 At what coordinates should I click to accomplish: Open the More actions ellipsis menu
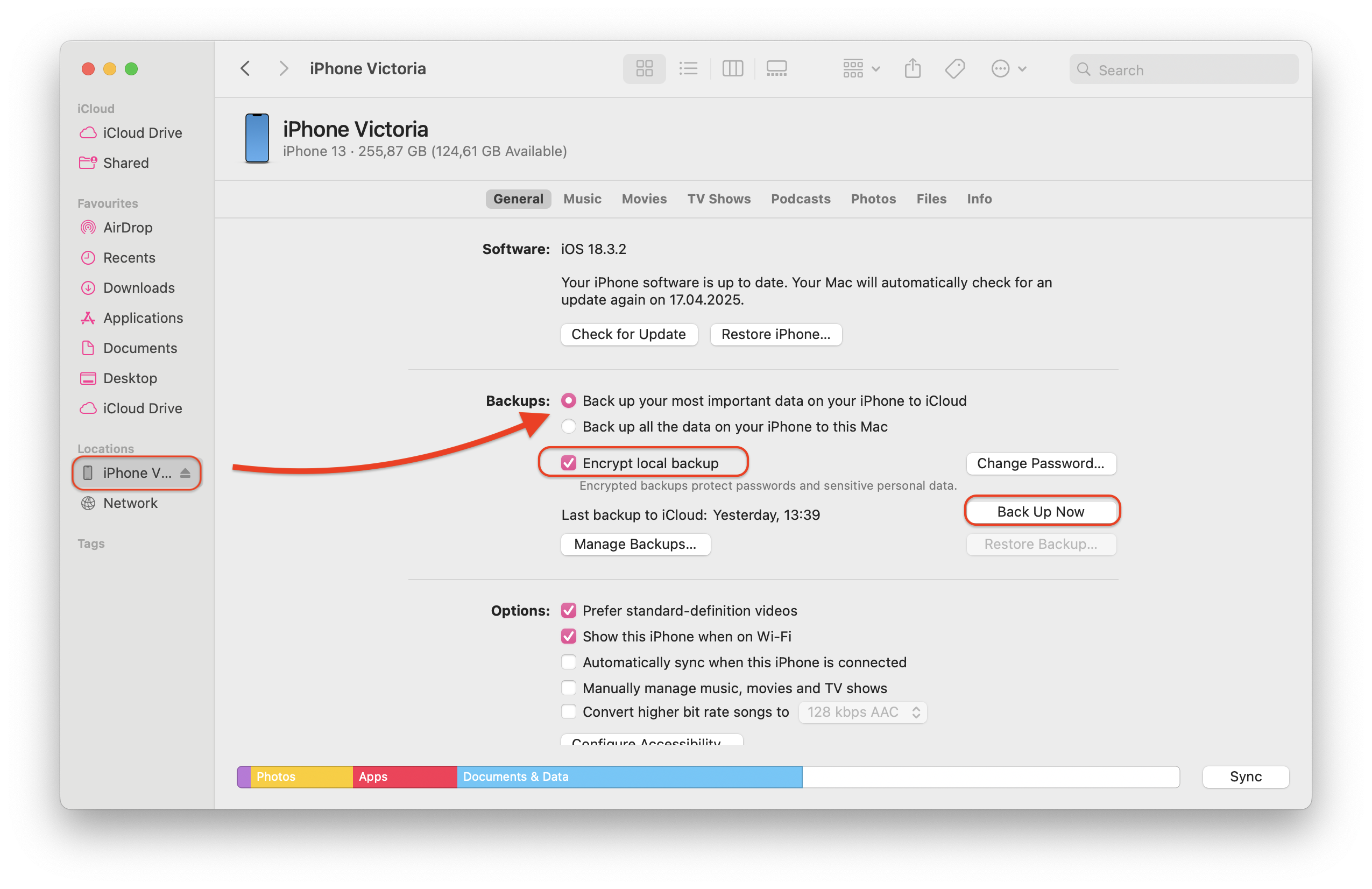tap(1008, 68)
